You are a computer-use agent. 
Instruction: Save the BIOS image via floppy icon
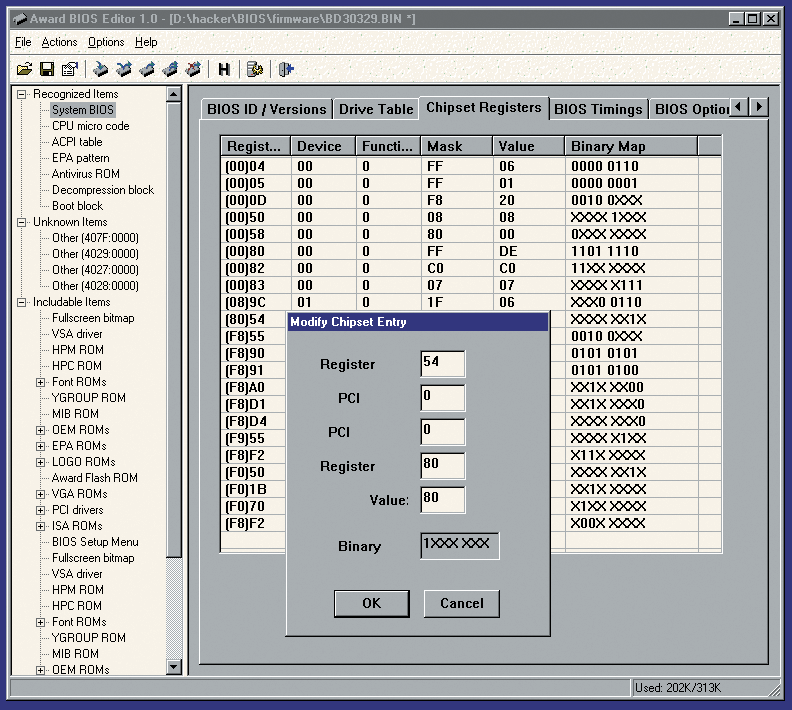pyautogui.click(x=47, y=69)
